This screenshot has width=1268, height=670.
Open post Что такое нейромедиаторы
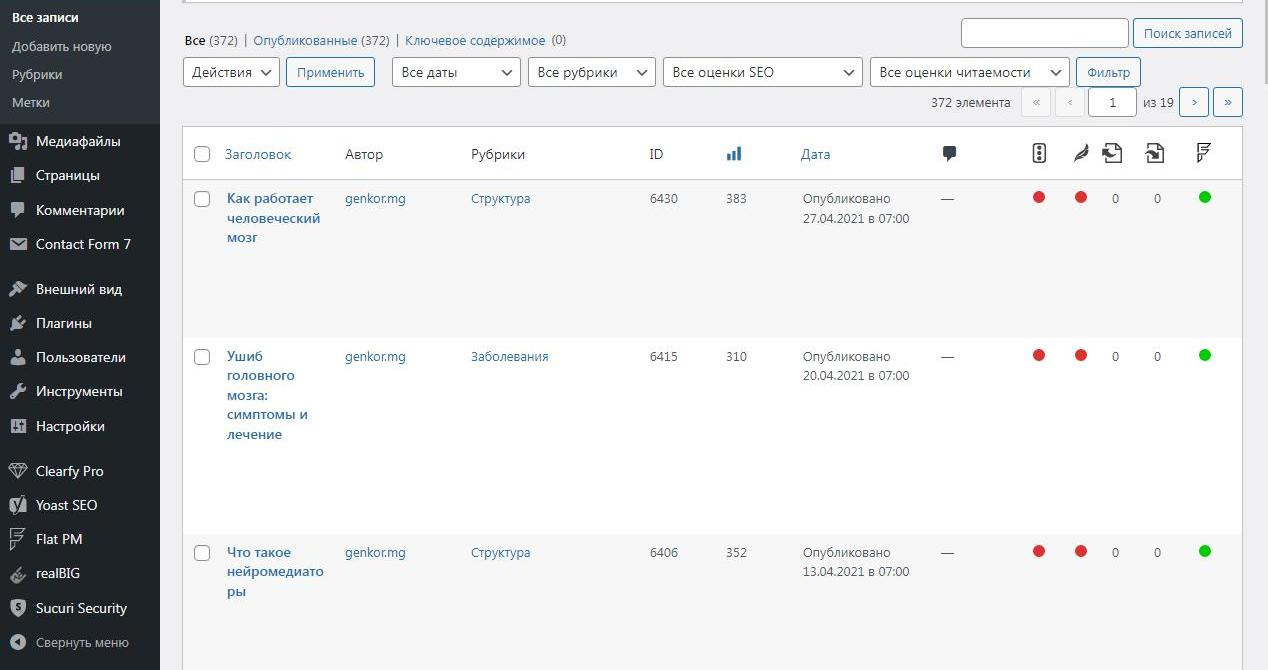pyautogui.click(x=275, y=572)
